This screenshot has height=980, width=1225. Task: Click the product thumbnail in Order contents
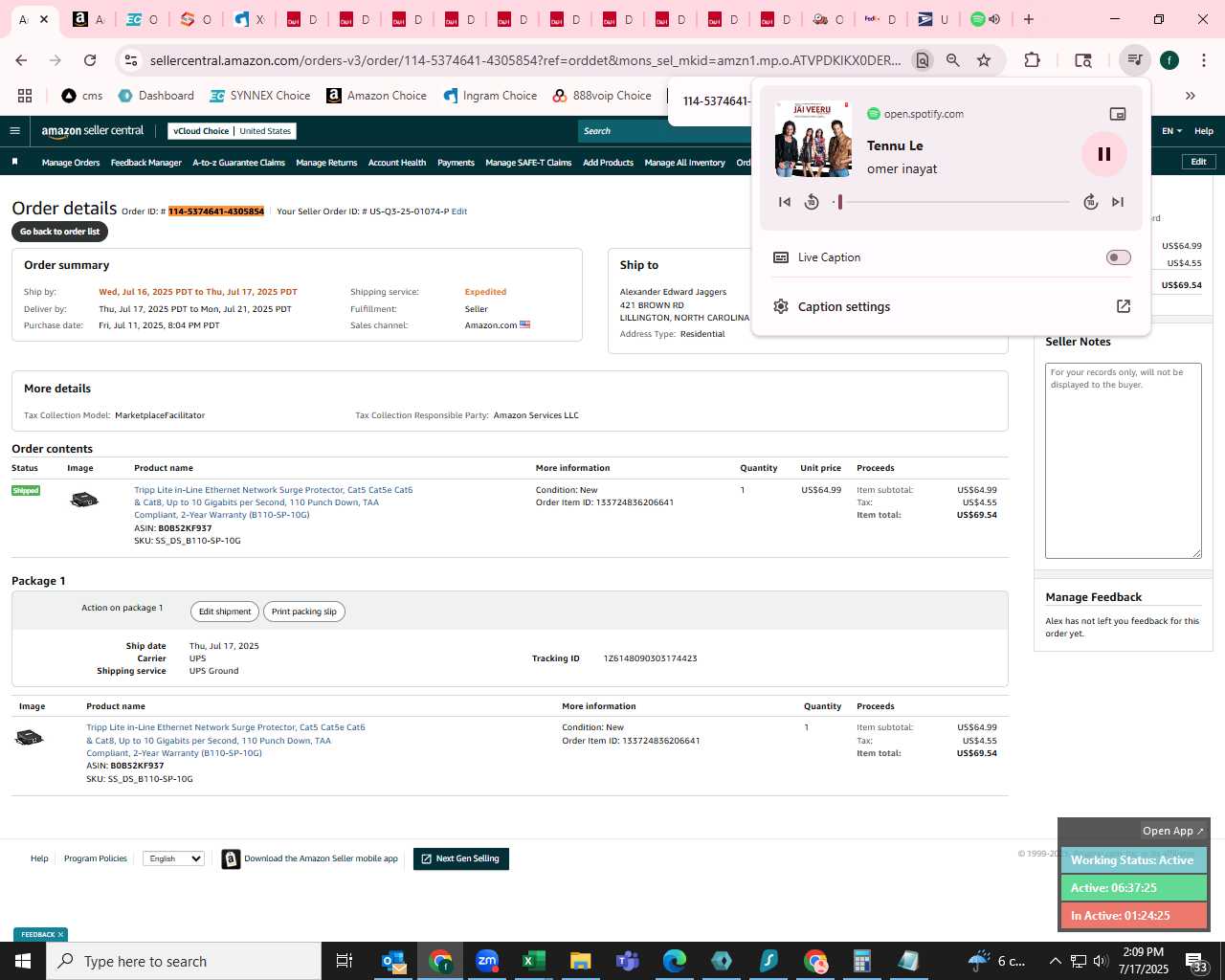(x=84, y=499)
